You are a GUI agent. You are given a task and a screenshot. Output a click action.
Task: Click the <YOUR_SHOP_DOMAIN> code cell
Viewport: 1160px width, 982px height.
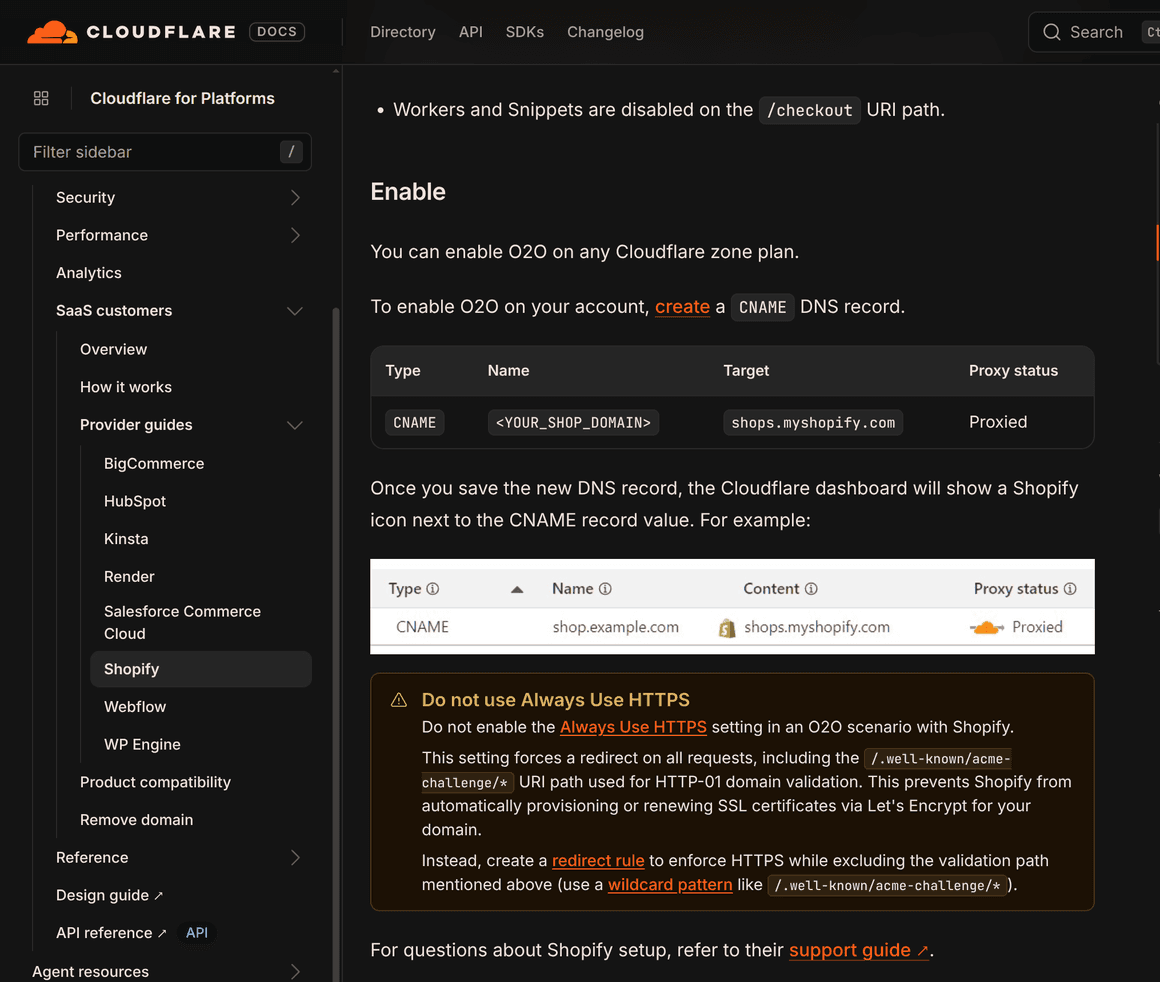click(573, 423)
